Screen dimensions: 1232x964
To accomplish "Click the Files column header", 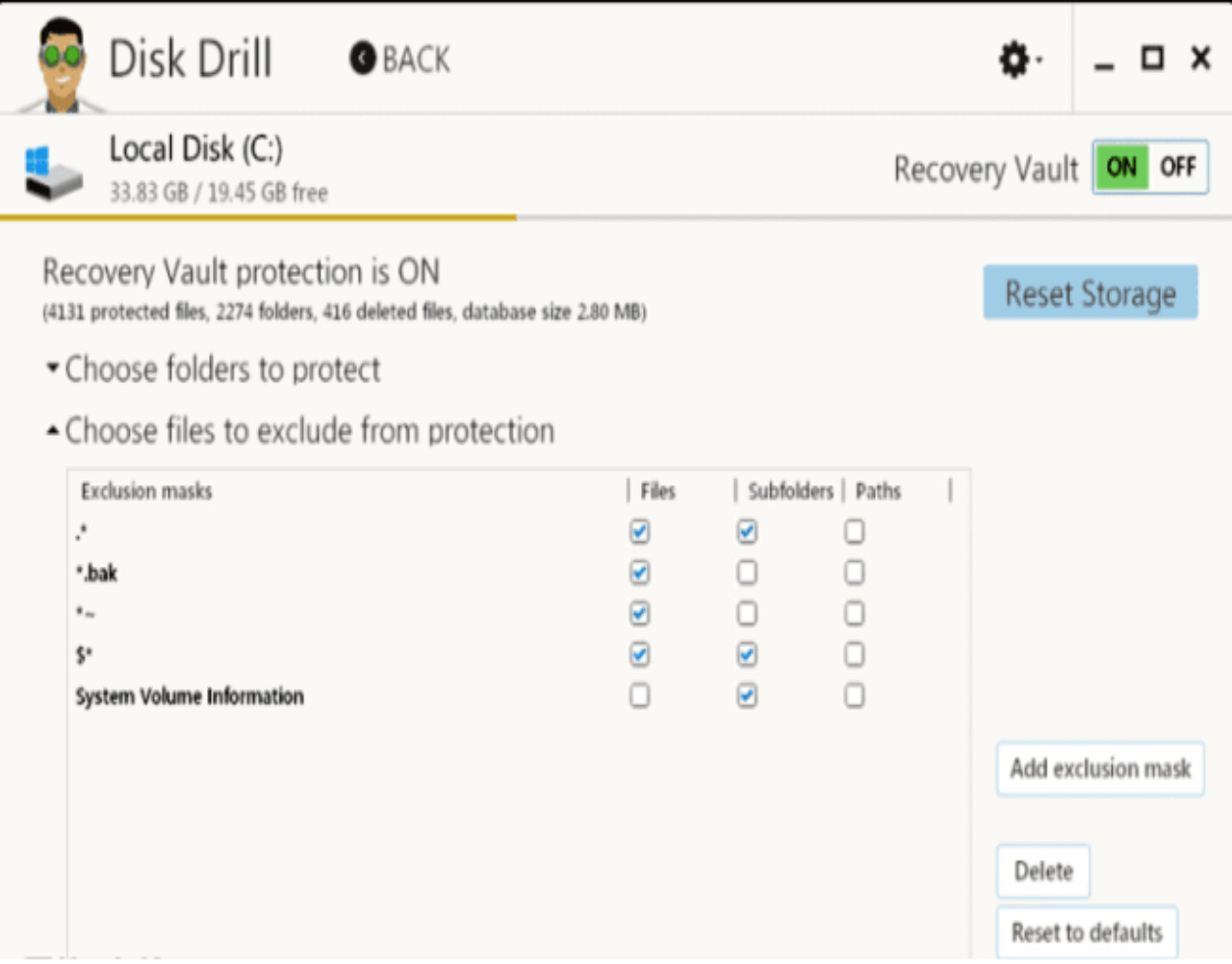I will 658,492.
